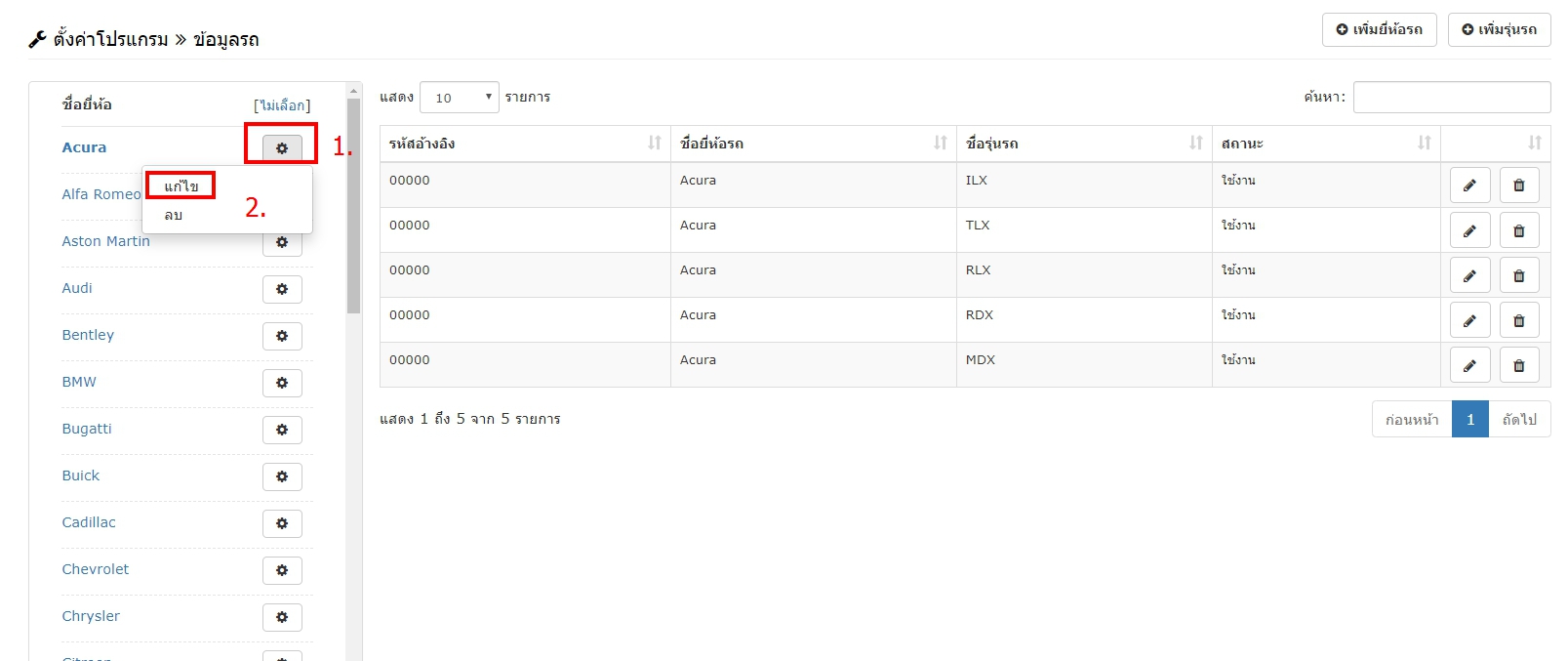The height and width of the screenshot is (661, 1568).
Task: Sort table by สถานะ column
Action: (1326, 144)
